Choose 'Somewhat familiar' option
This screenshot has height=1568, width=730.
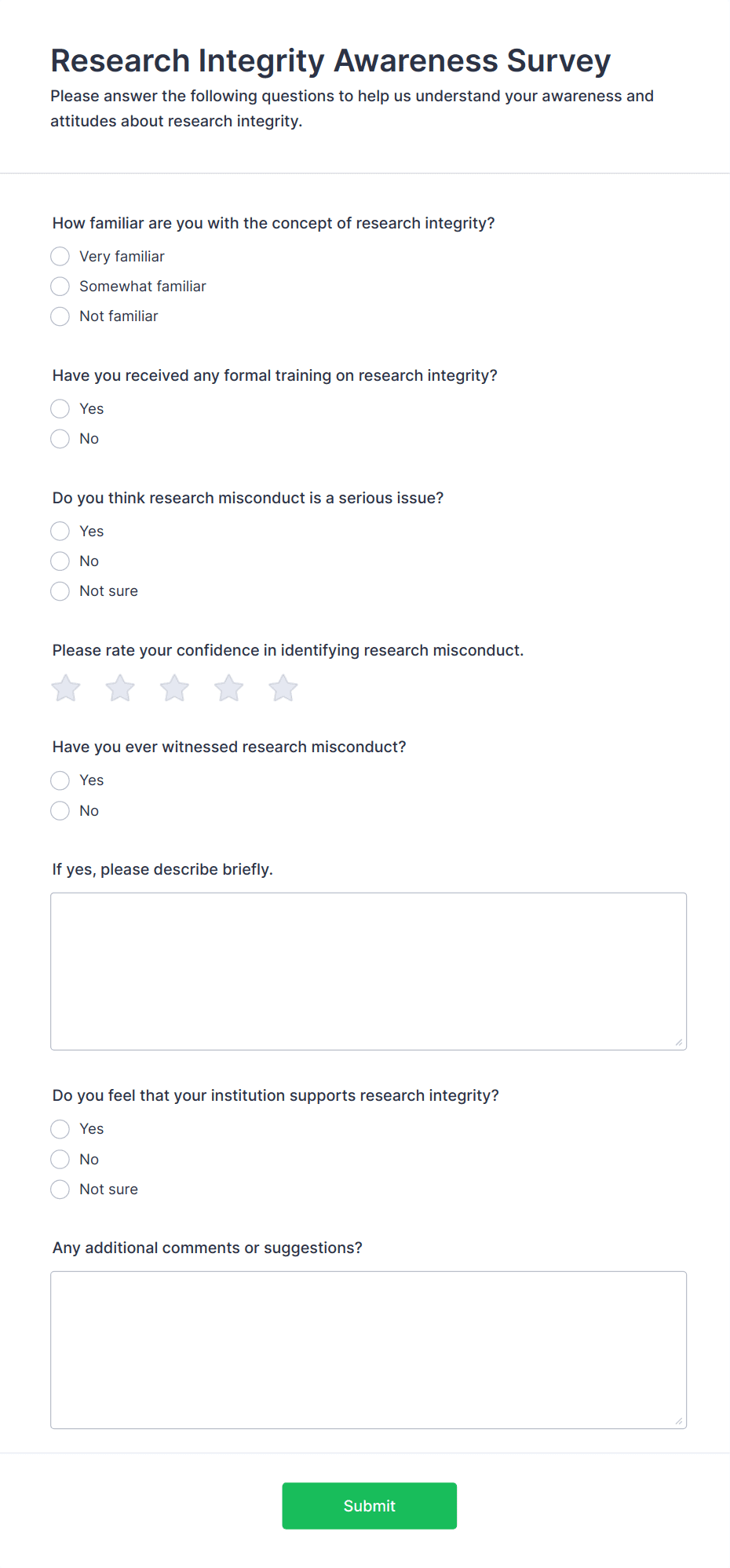coord(60,287)
